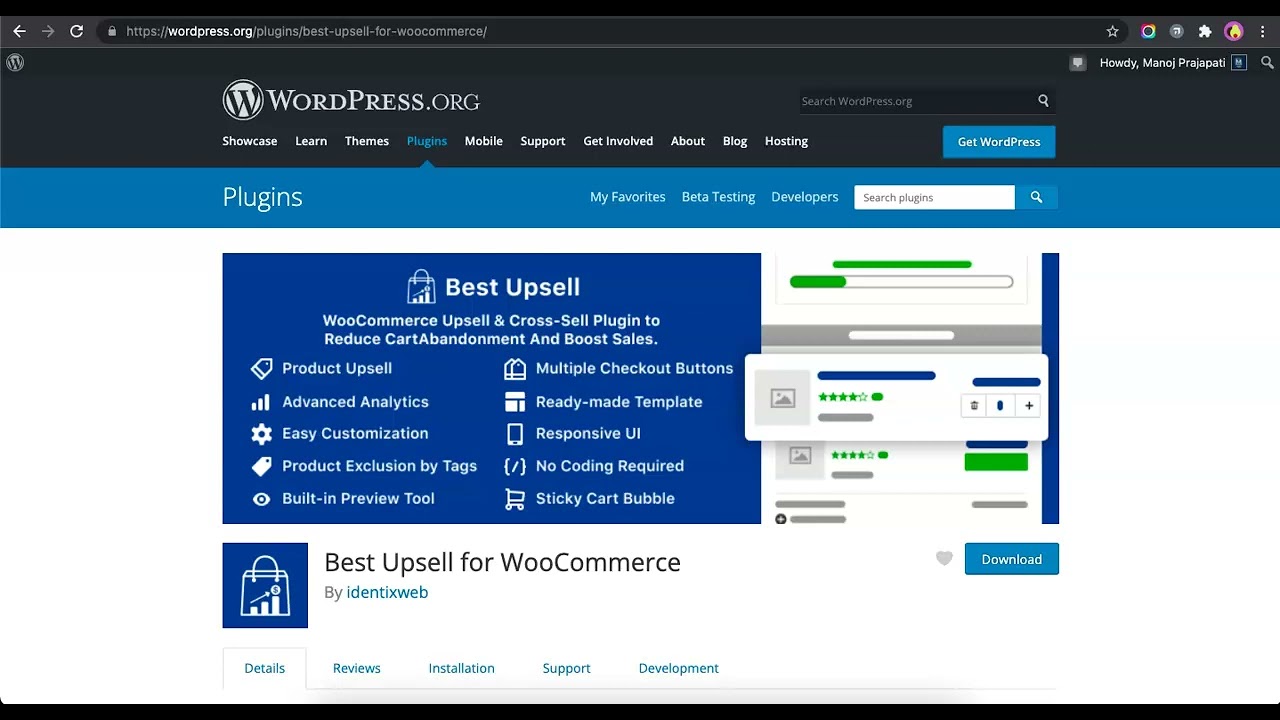
Task: Visit the Blog navigation link
Action: (735, 141)
